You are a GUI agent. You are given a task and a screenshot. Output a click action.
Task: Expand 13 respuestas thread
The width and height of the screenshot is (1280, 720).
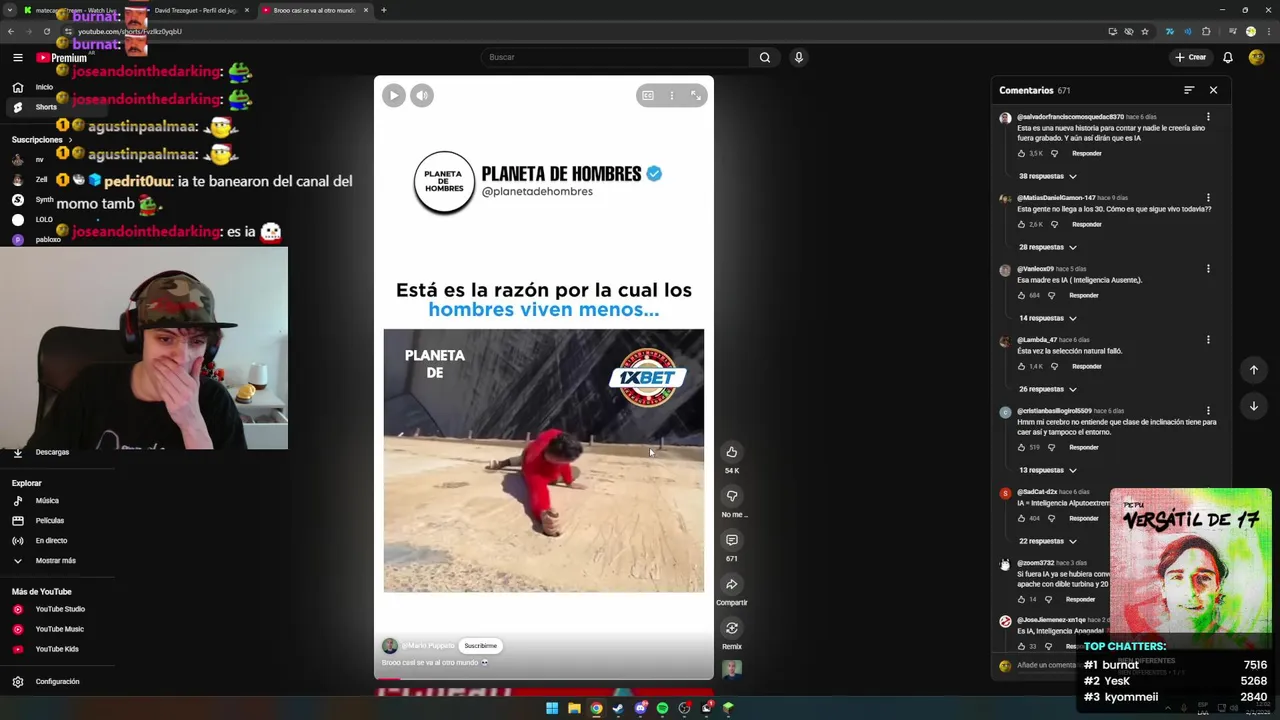pos(1047,470)
